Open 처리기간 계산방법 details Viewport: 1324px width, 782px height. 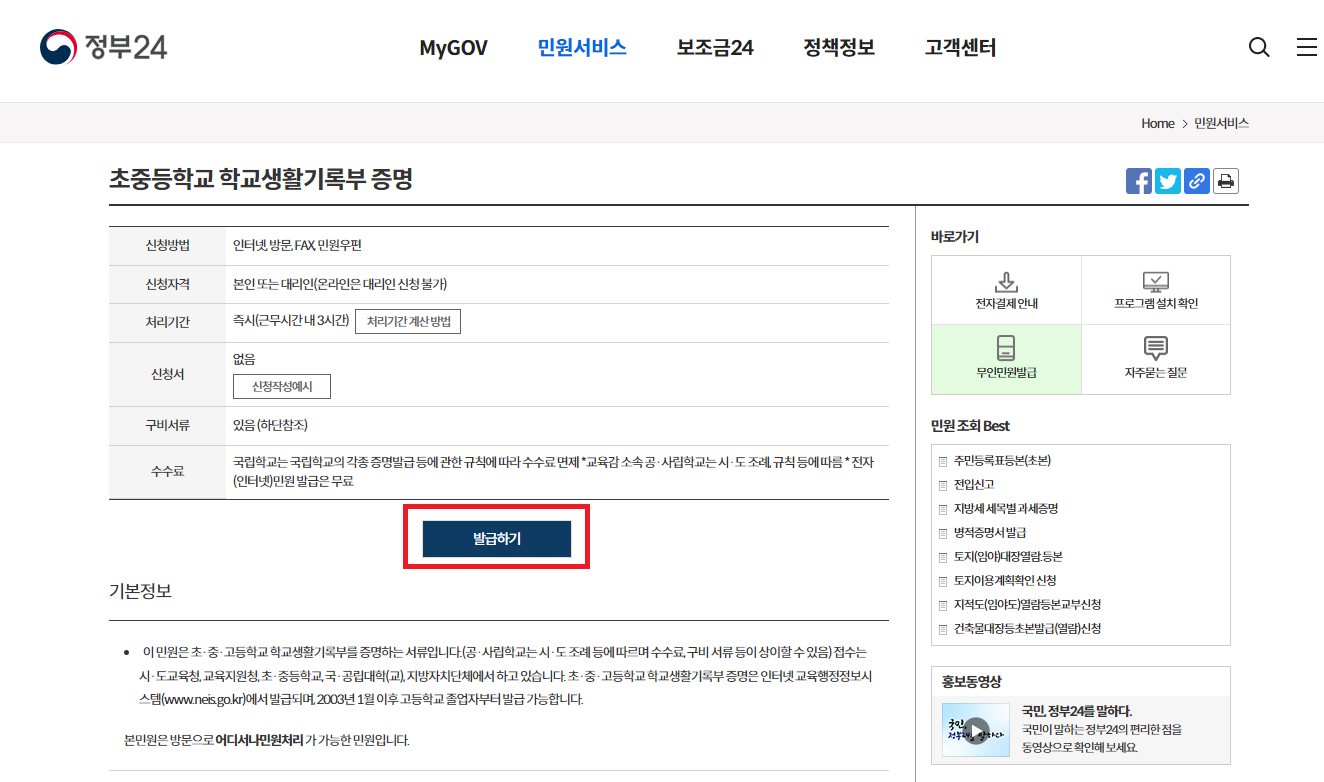408,322
